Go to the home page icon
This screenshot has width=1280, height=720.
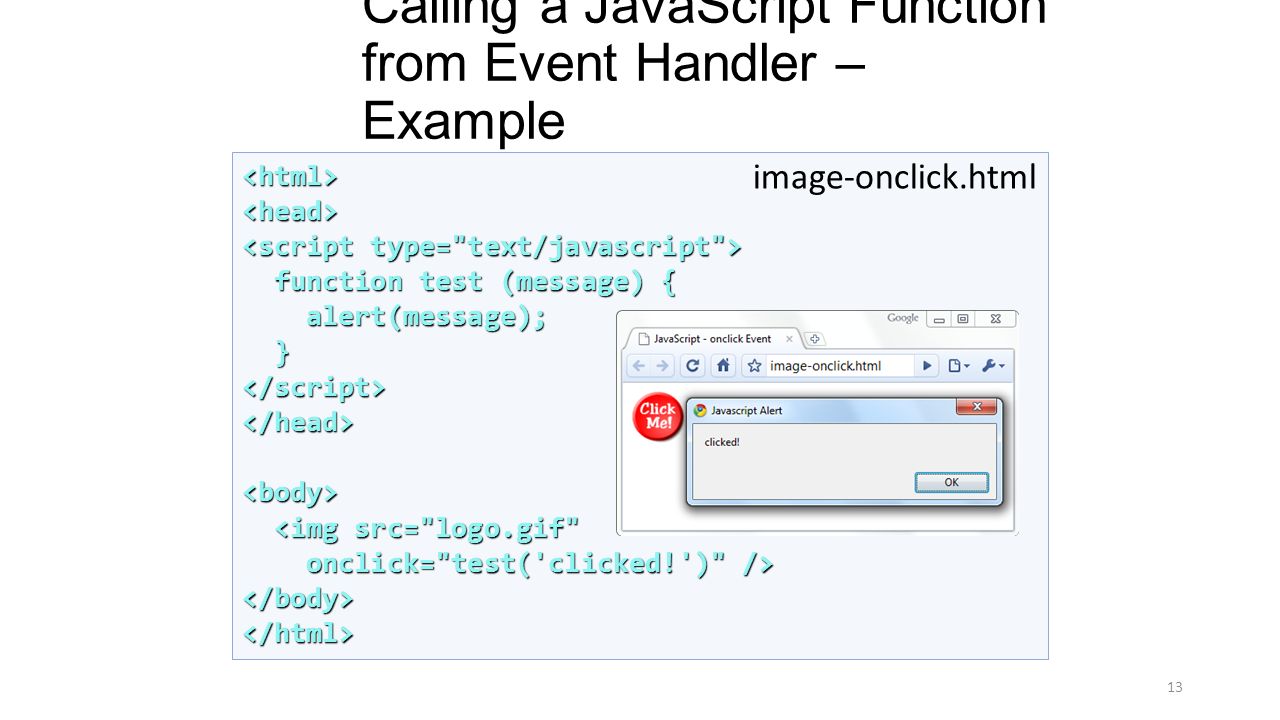pos(724,366)
